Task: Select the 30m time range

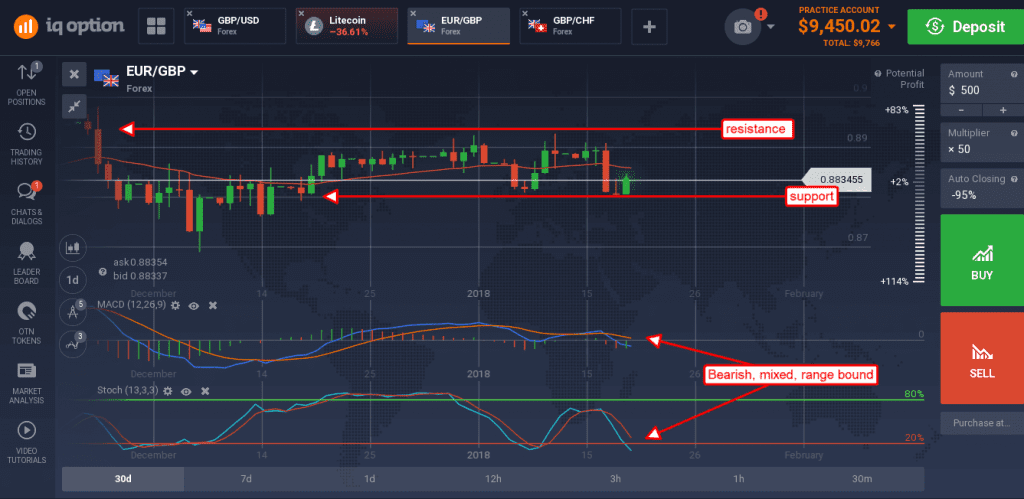Action: tap(862, 479)
